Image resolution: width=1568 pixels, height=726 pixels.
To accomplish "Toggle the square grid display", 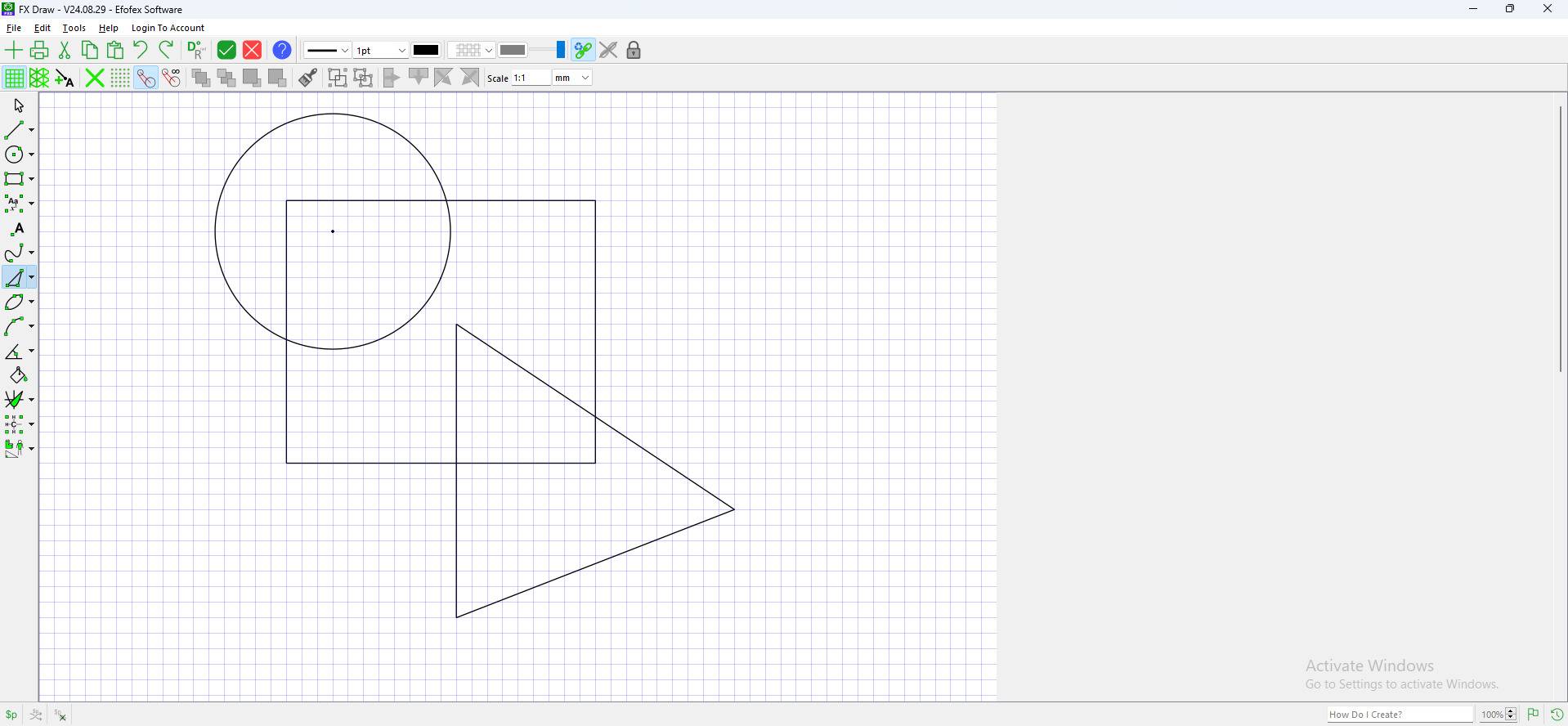I will (14, 78).
